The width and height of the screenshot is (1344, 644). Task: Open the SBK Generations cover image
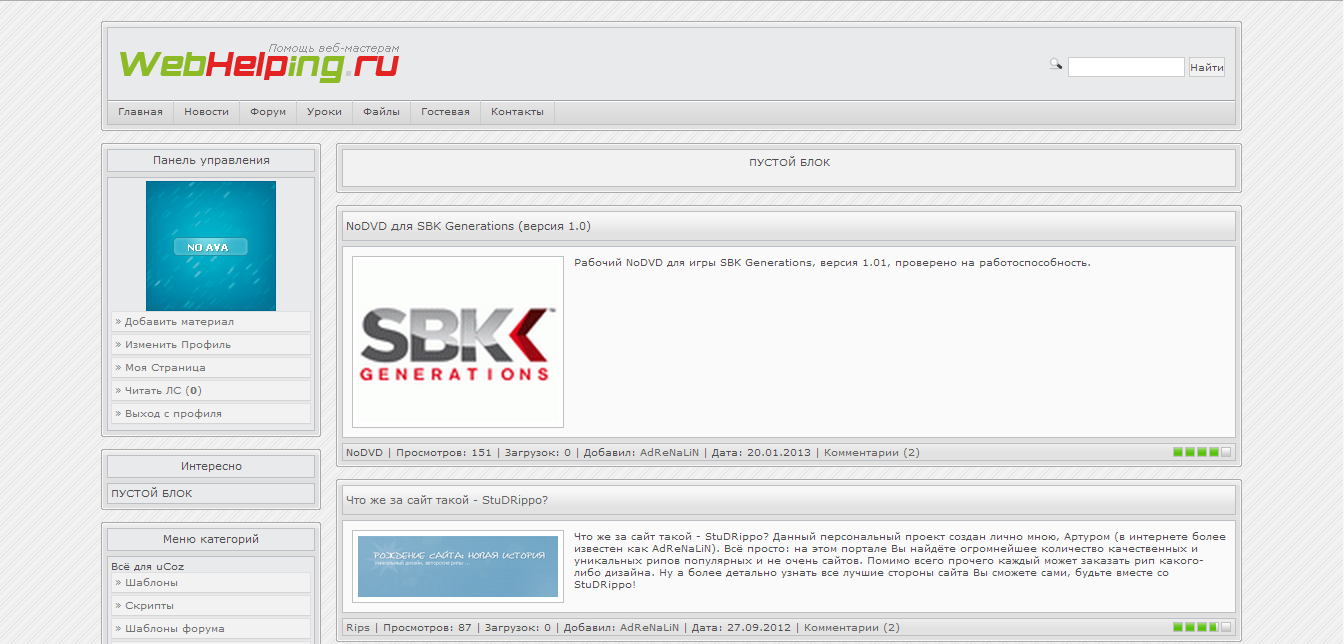pos(456,340)
